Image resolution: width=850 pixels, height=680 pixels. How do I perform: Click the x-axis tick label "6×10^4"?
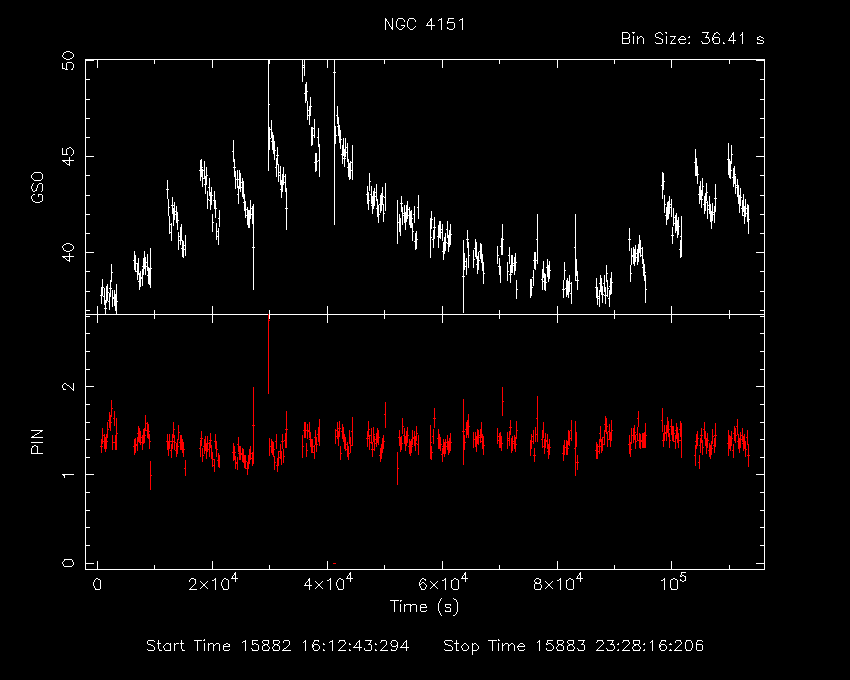coord(443,582)
